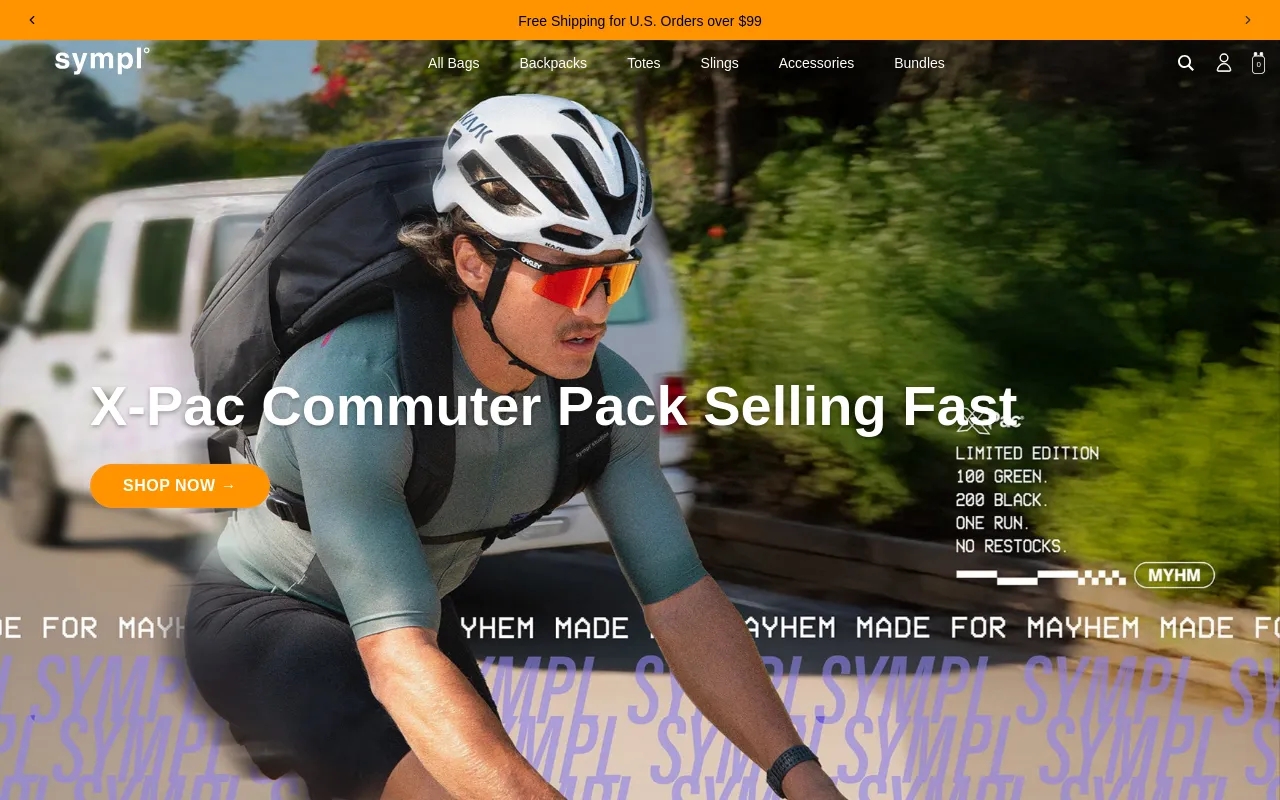Open the All Bags menu
1280x800 pixels.
coord(453,63)
